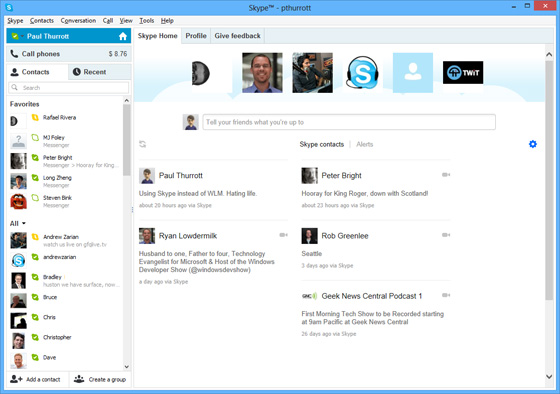
Task: Open the blue gear feed settings
Action: point(532,144)
